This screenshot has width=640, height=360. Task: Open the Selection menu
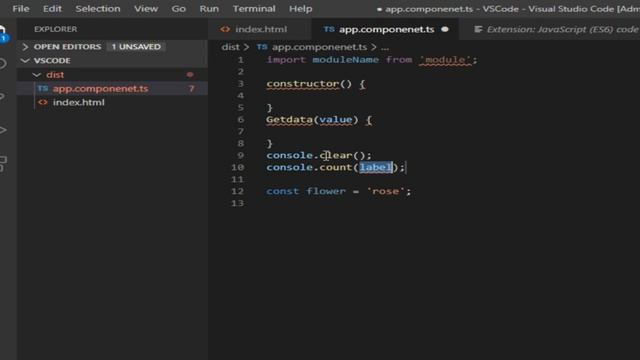pos(98,9)
